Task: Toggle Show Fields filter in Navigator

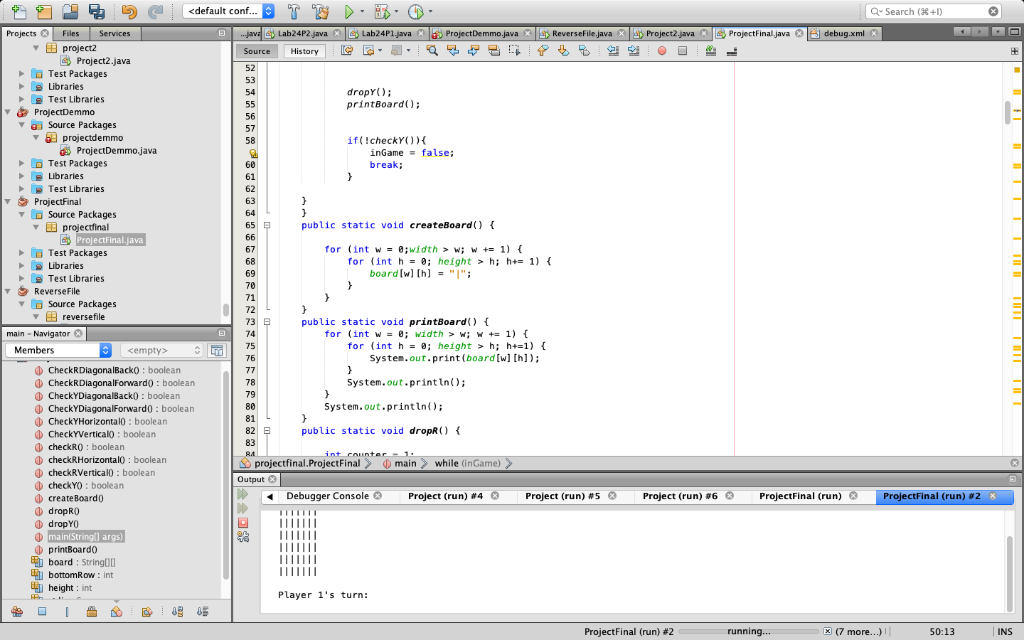Action: pos(42,612)
